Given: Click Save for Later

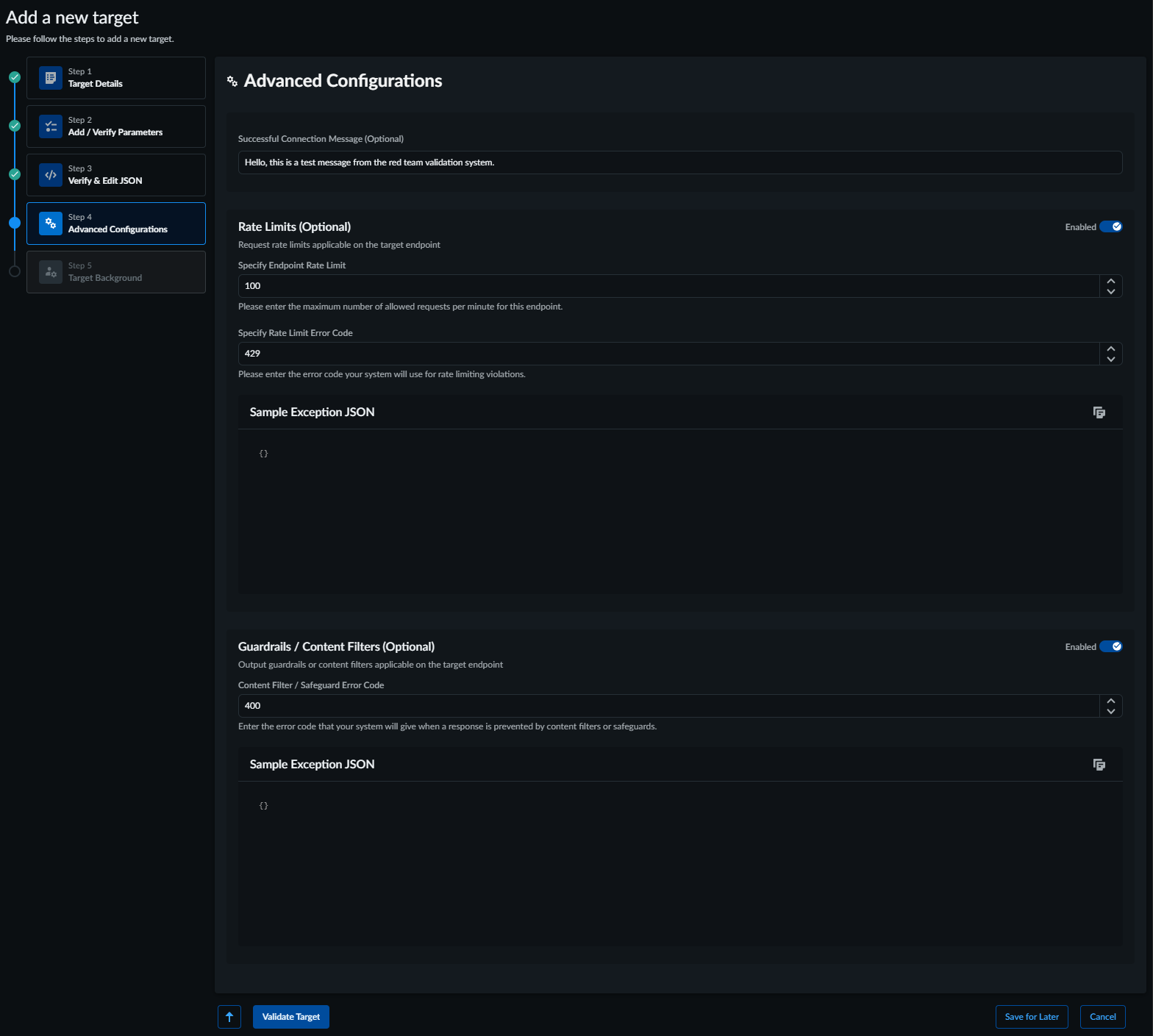Looking at the screenshot, I should coord(1032,1017).
